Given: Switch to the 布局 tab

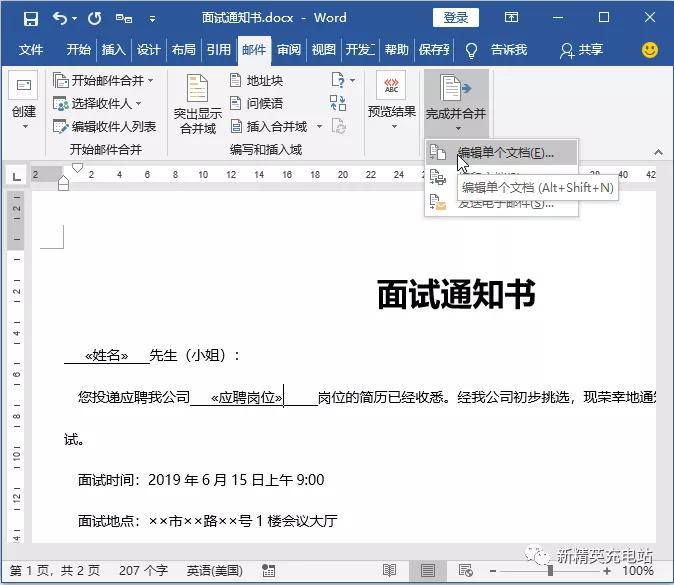Looking at the screenshot, I should point(184,50).
